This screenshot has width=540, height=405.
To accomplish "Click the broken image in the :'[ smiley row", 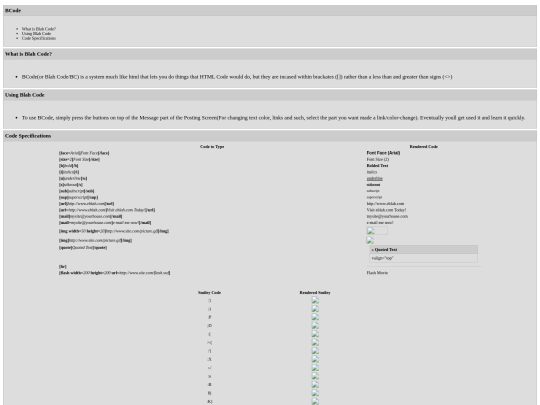I will coord(315,351).
